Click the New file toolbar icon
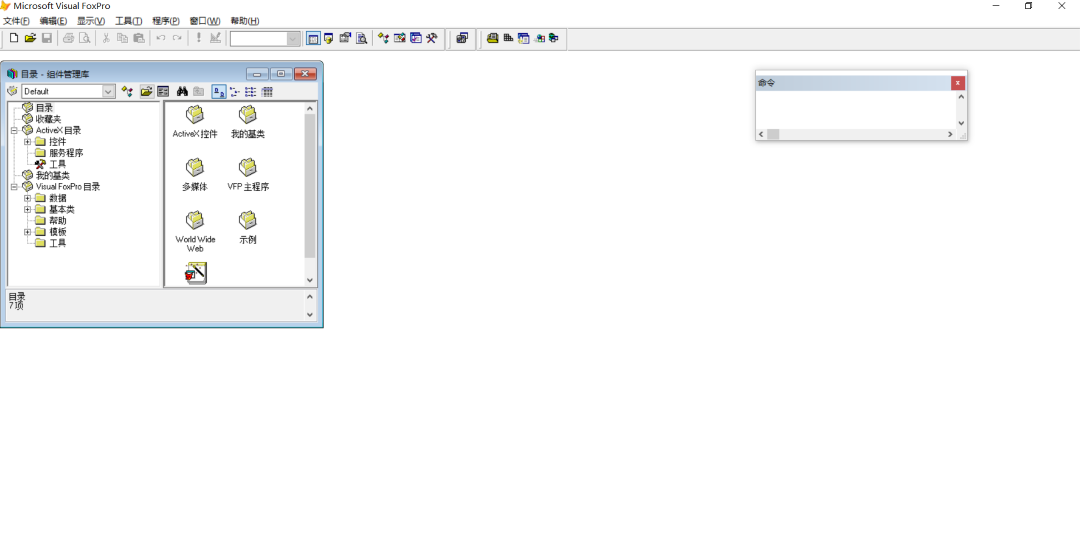The image size is (1080, 556). (14, 38)
